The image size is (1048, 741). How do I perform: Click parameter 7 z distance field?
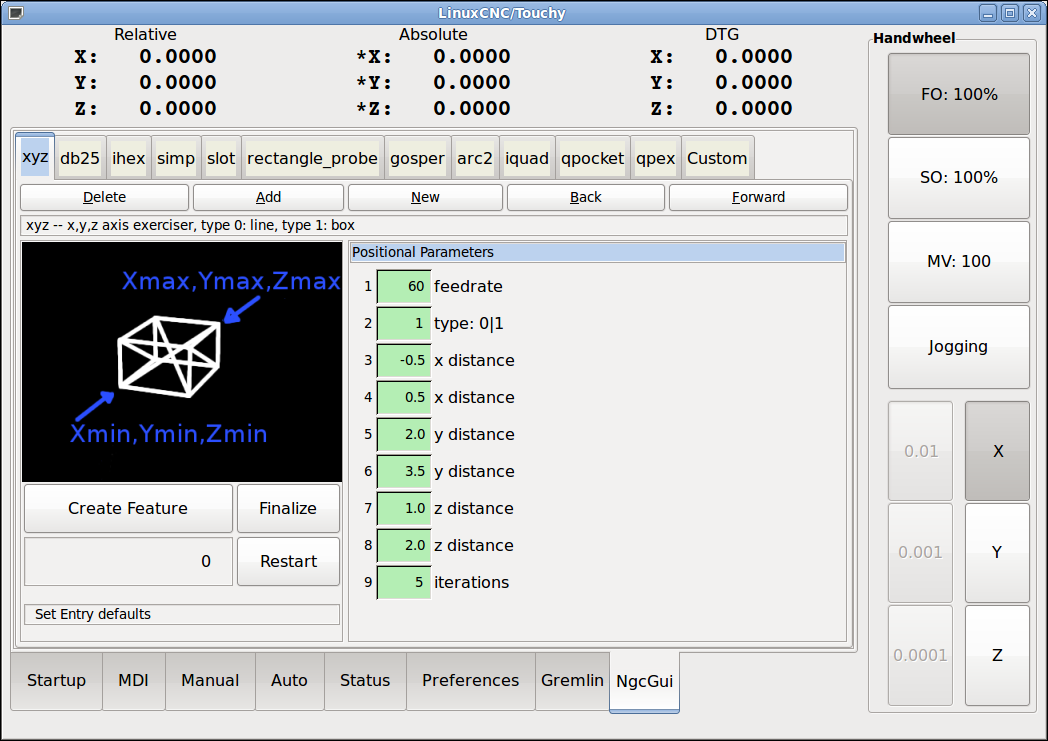(x=404, y=508)
